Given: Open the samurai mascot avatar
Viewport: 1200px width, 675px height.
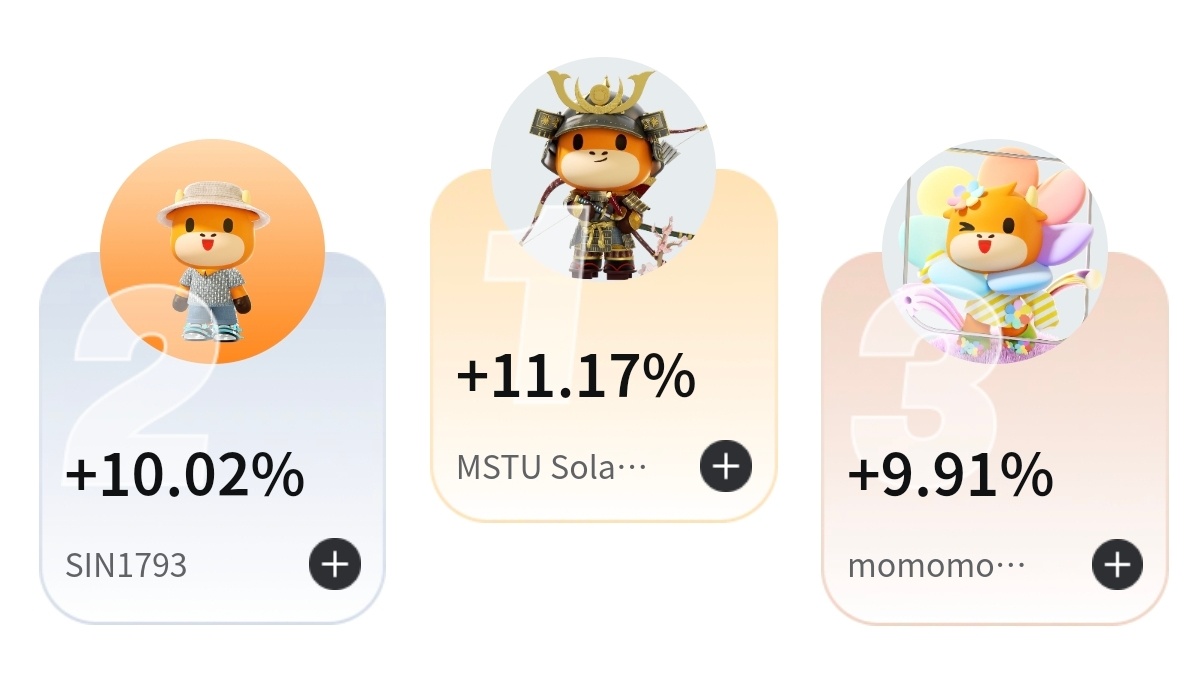Looking at the screenshot, I should pyautogui.click(x=603, y=170).
